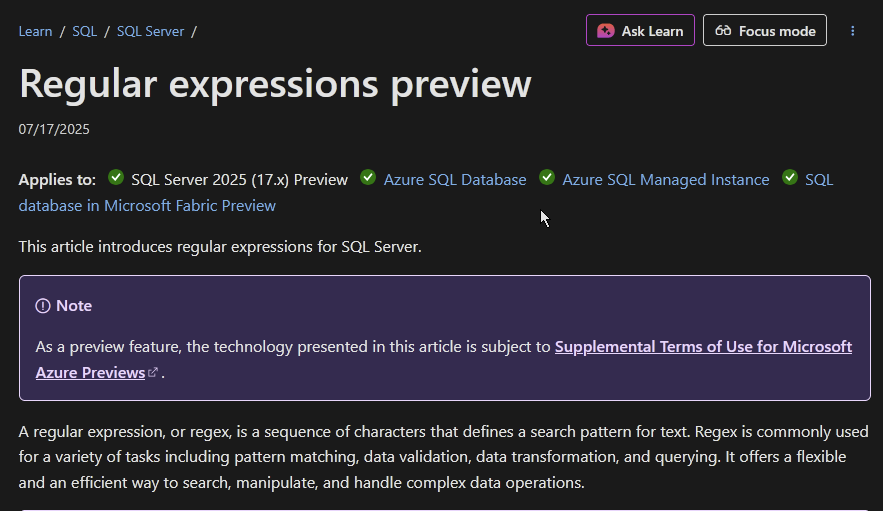Click the Regular expressions preview heading
The image size is (883, 511).
tap(275, 84)
